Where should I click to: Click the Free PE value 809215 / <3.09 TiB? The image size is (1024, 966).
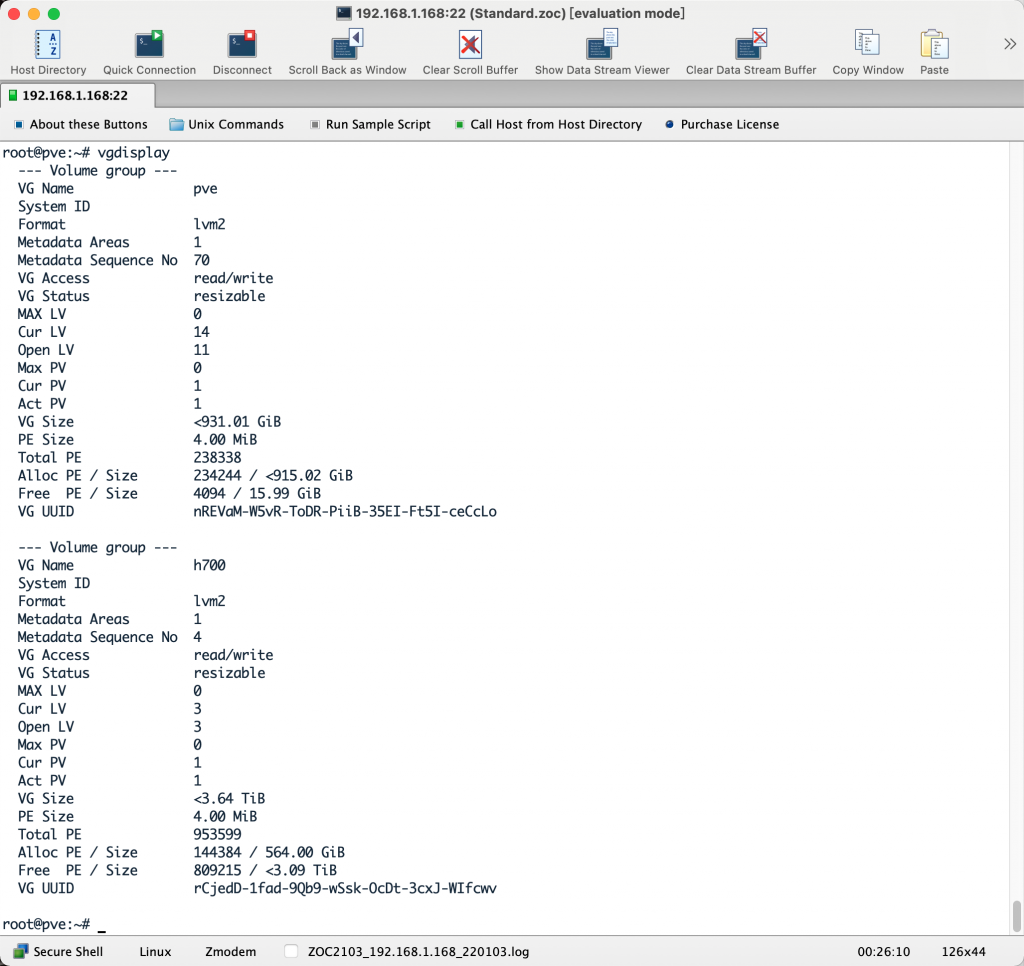[x=265, y=870]
